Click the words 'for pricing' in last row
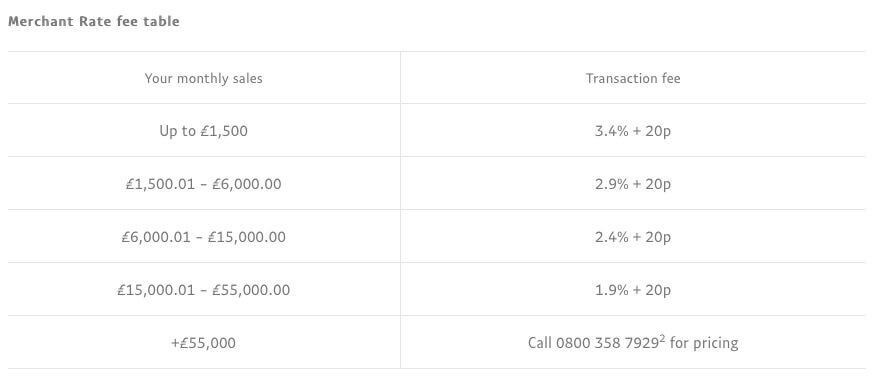This screenshot has width=881, height=380. (x=704, y=343)
